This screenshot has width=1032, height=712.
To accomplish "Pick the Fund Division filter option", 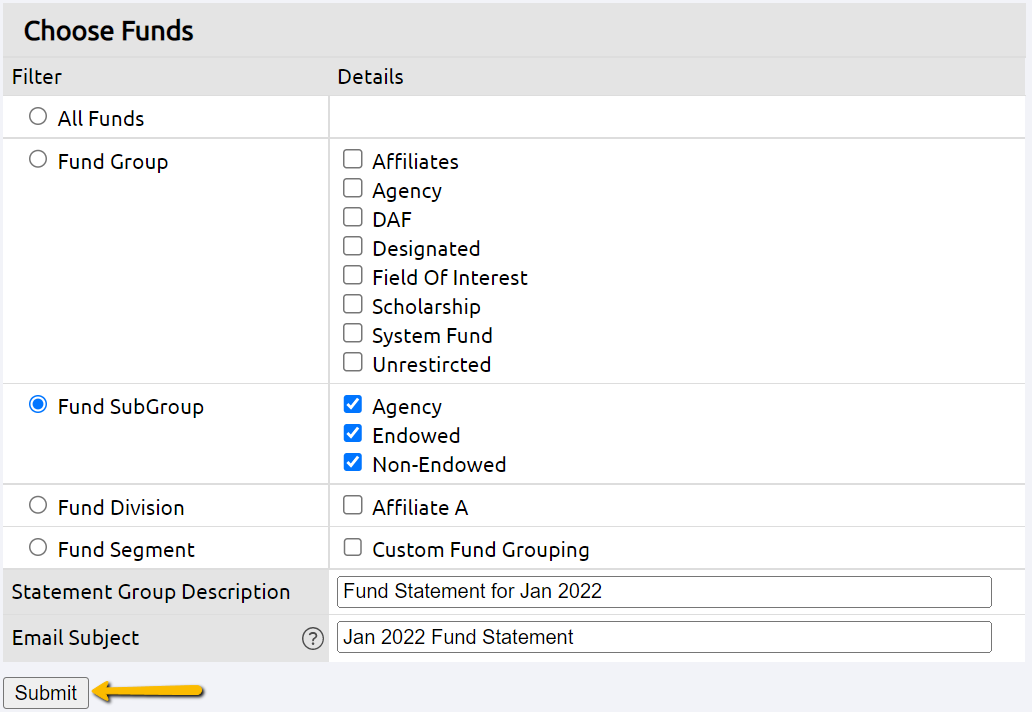I will [x=37, y=505].
